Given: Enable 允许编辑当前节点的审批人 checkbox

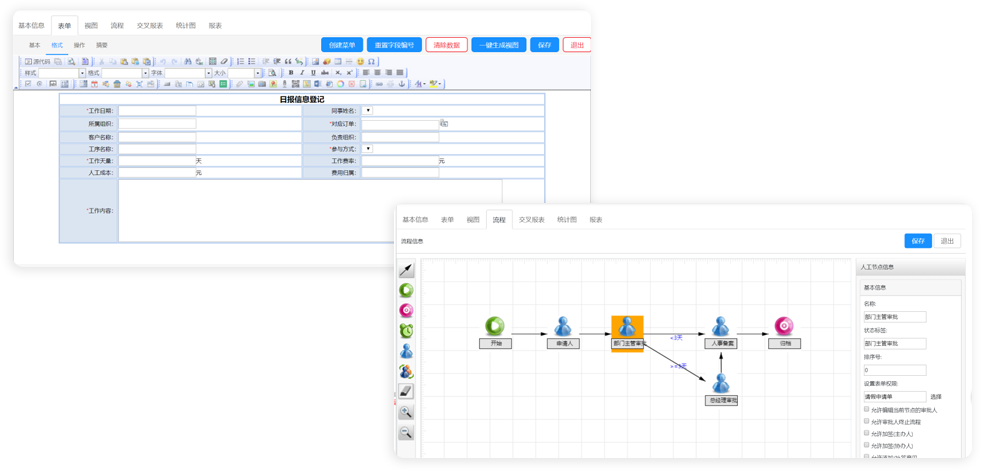Looking at the screenshot, I should pos(866,410).
